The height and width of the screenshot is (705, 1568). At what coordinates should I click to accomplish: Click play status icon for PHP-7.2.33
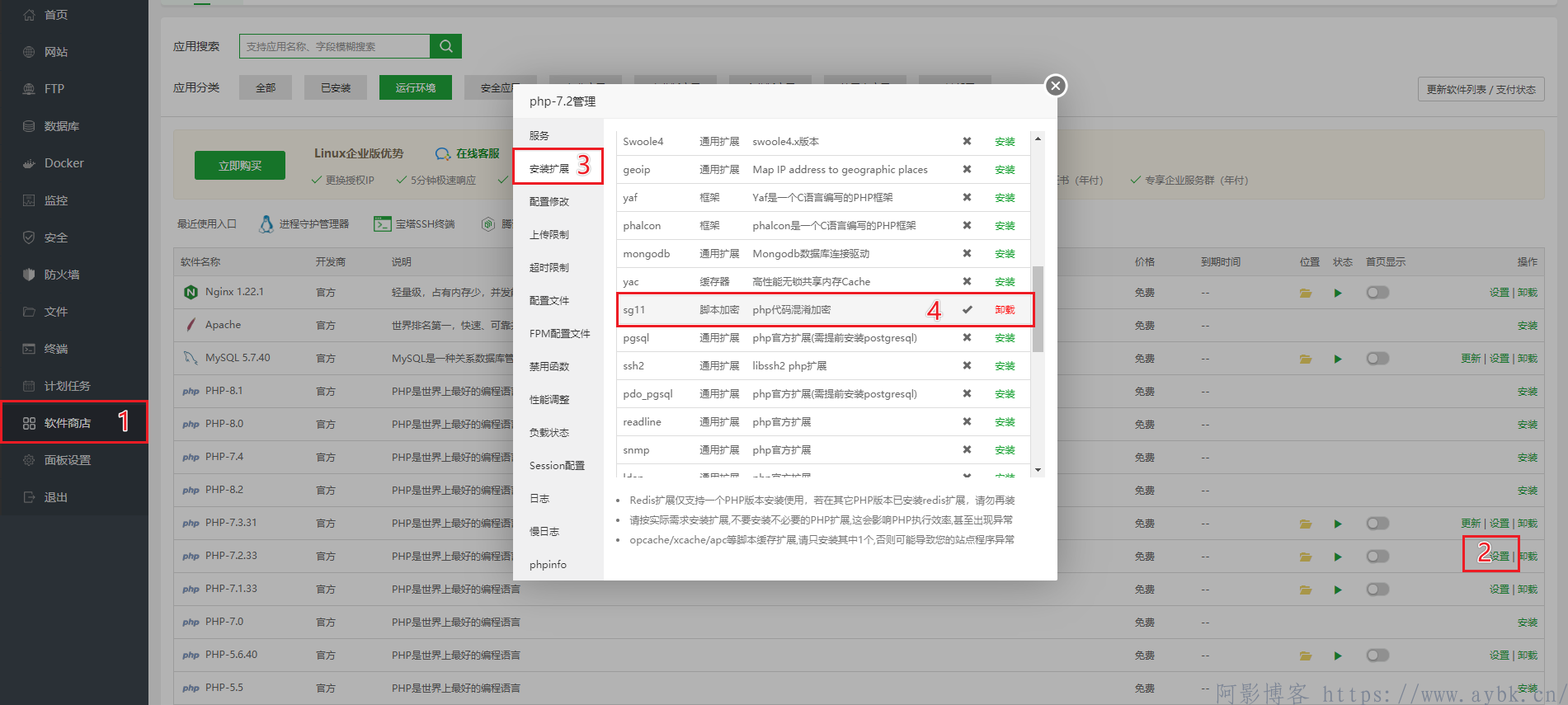(x=1338, y=557)
